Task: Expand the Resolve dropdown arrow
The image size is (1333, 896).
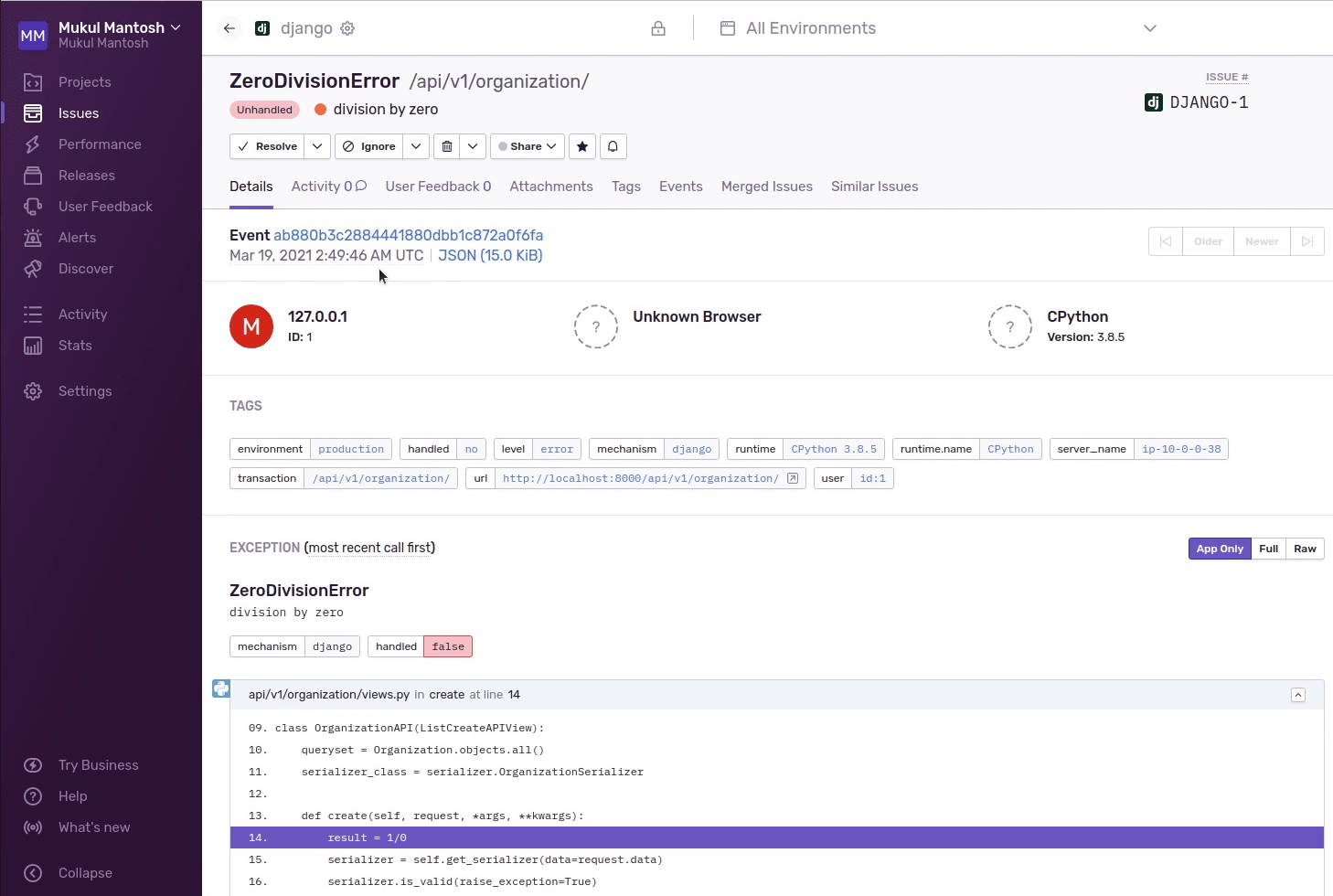Action: 316,146
